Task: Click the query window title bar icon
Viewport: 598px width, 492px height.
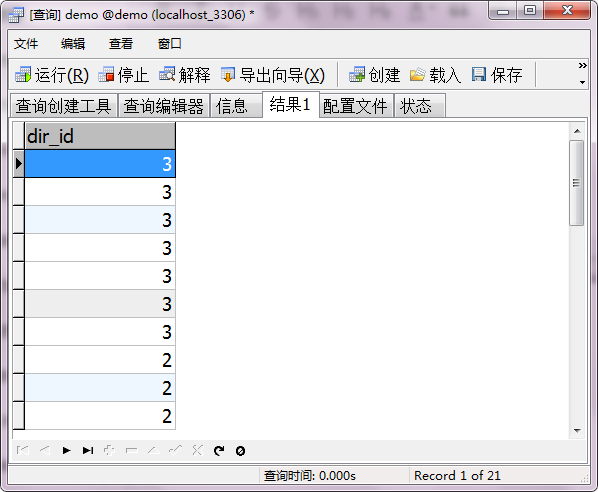Action: click(16, 14)
